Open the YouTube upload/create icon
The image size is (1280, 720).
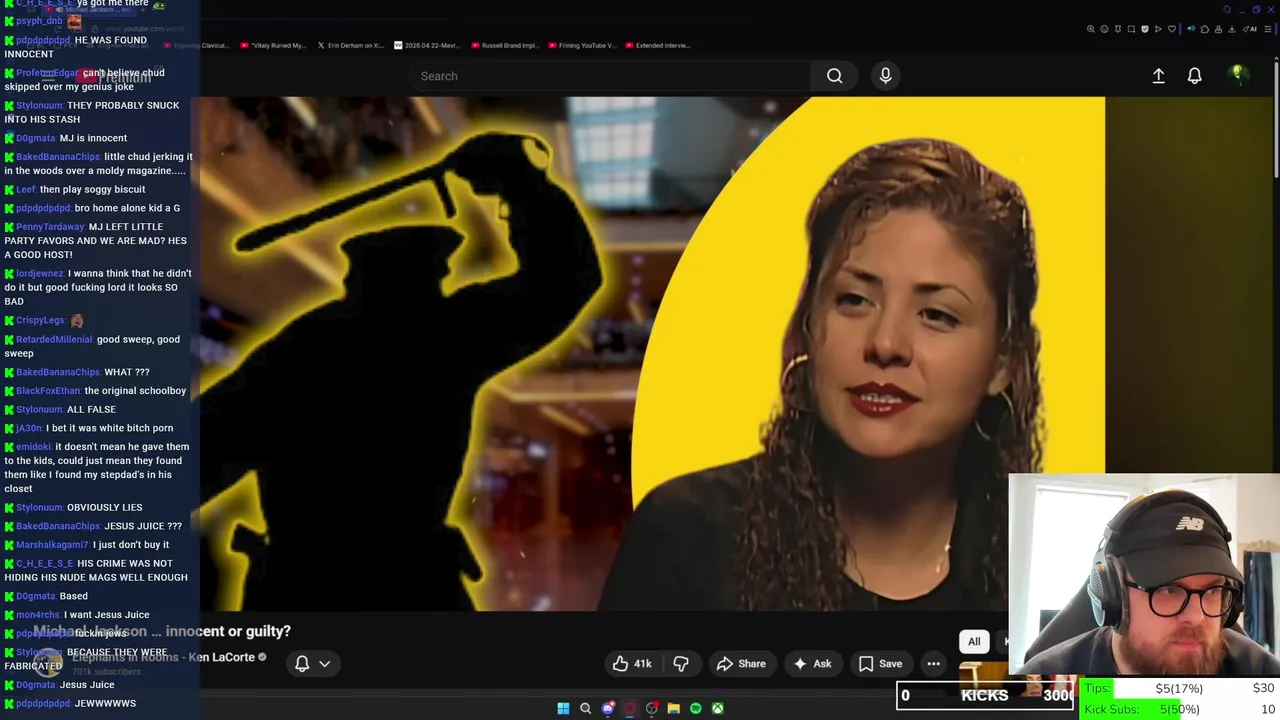point(1158,76)
